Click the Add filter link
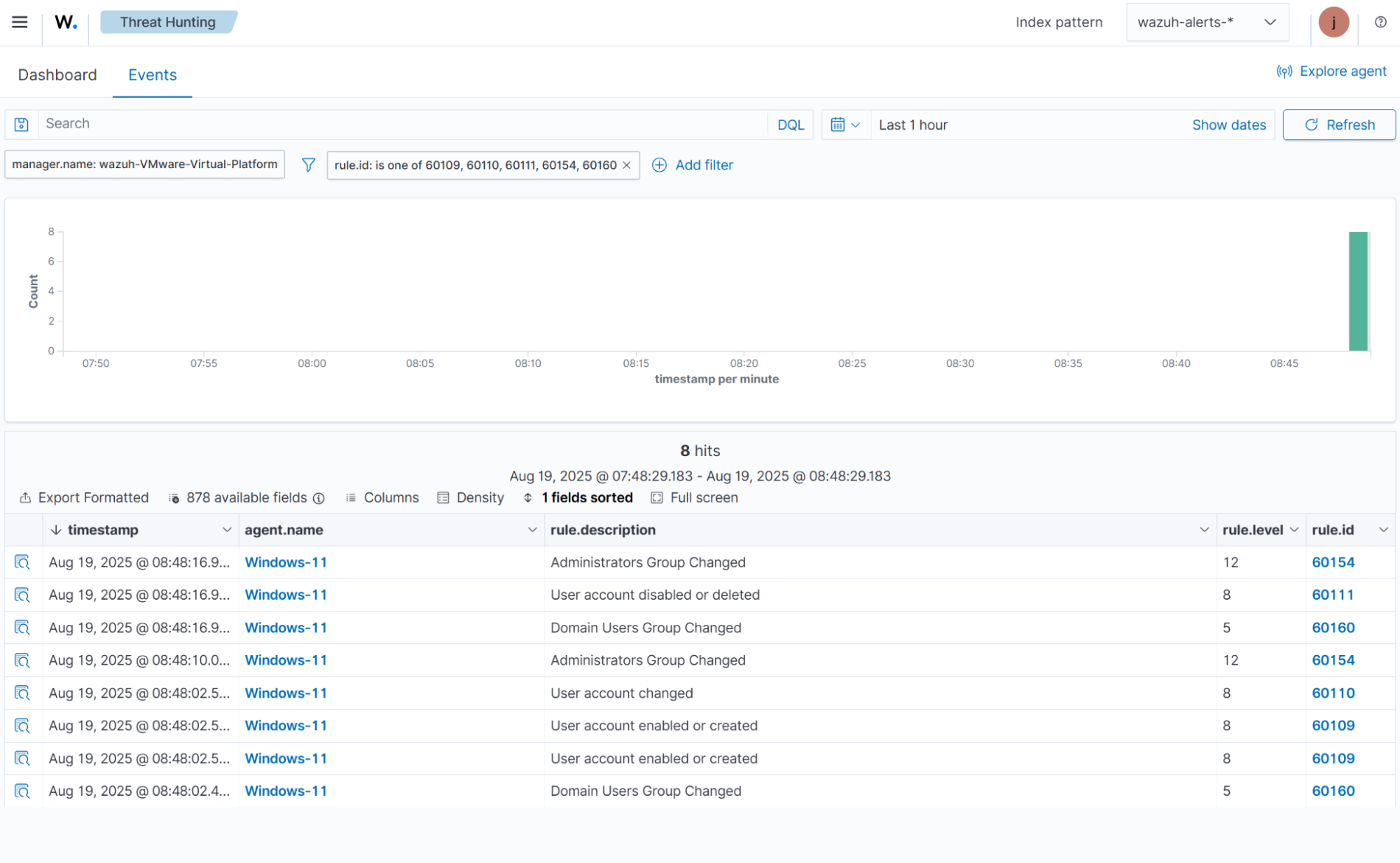Image resolution: width=1400 pixels, height=863 pixels. [704, 165]
